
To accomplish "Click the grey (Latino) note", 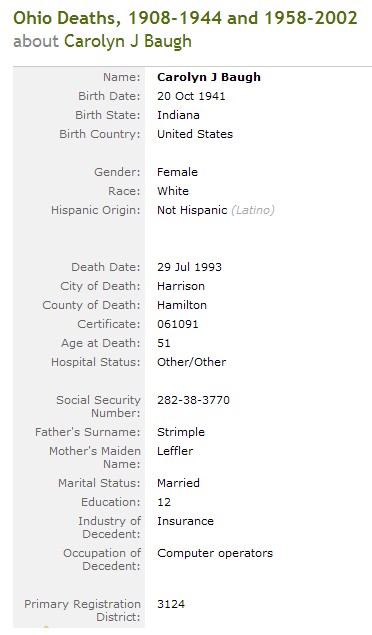I will [253, 210].
